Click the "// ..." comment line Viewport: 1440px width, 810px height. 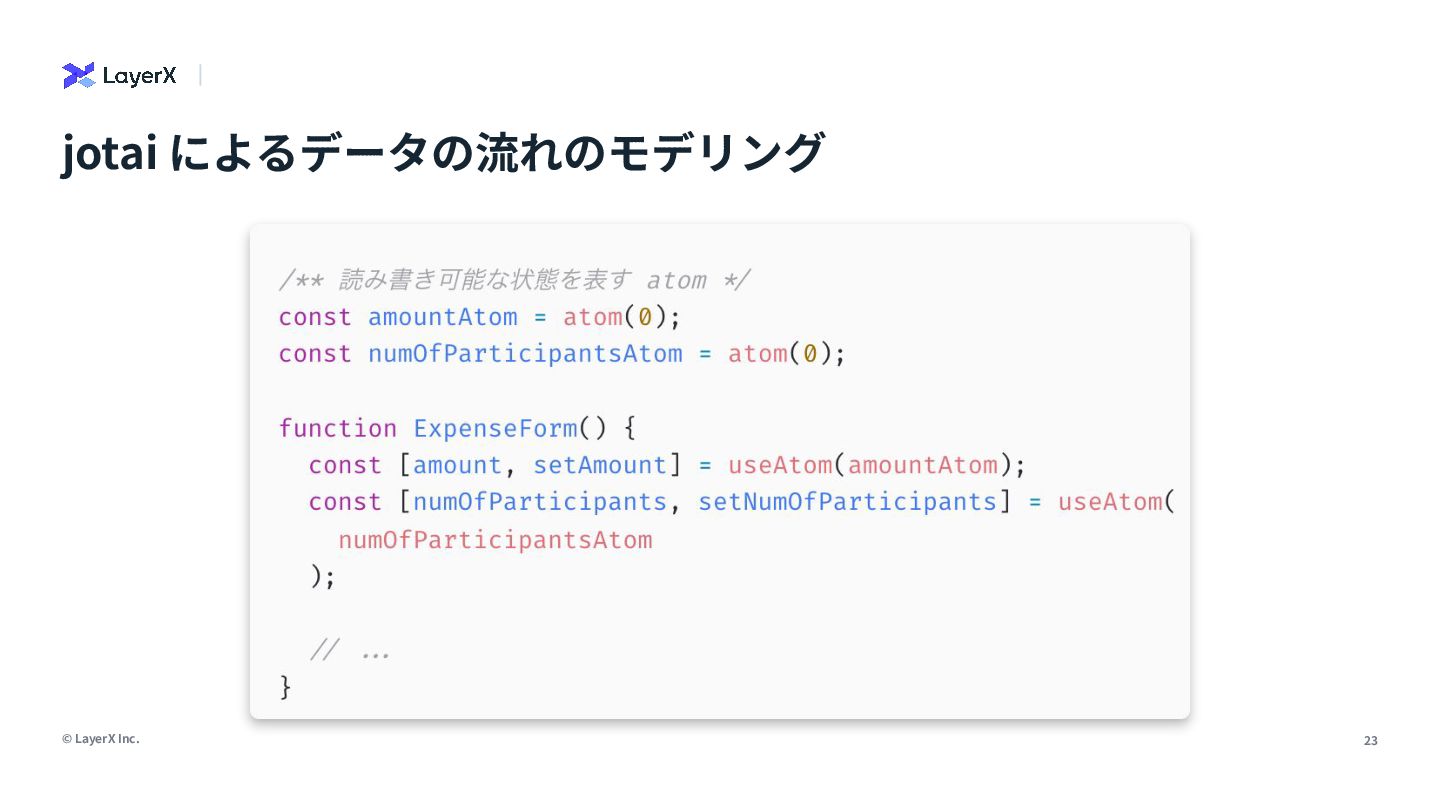click(x=349, y=652)
